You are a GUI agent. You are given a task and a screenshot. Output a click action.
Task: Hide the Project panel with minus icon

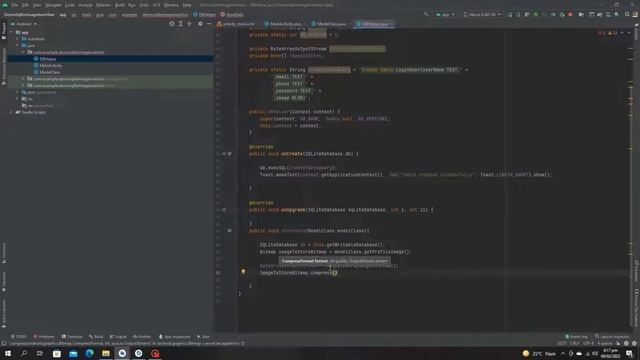[209, 24]
